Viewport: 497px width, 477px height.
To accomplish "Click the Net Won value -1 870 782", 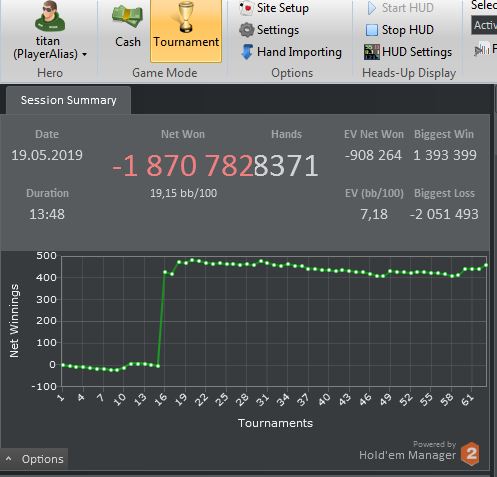I will click(183, 166).
